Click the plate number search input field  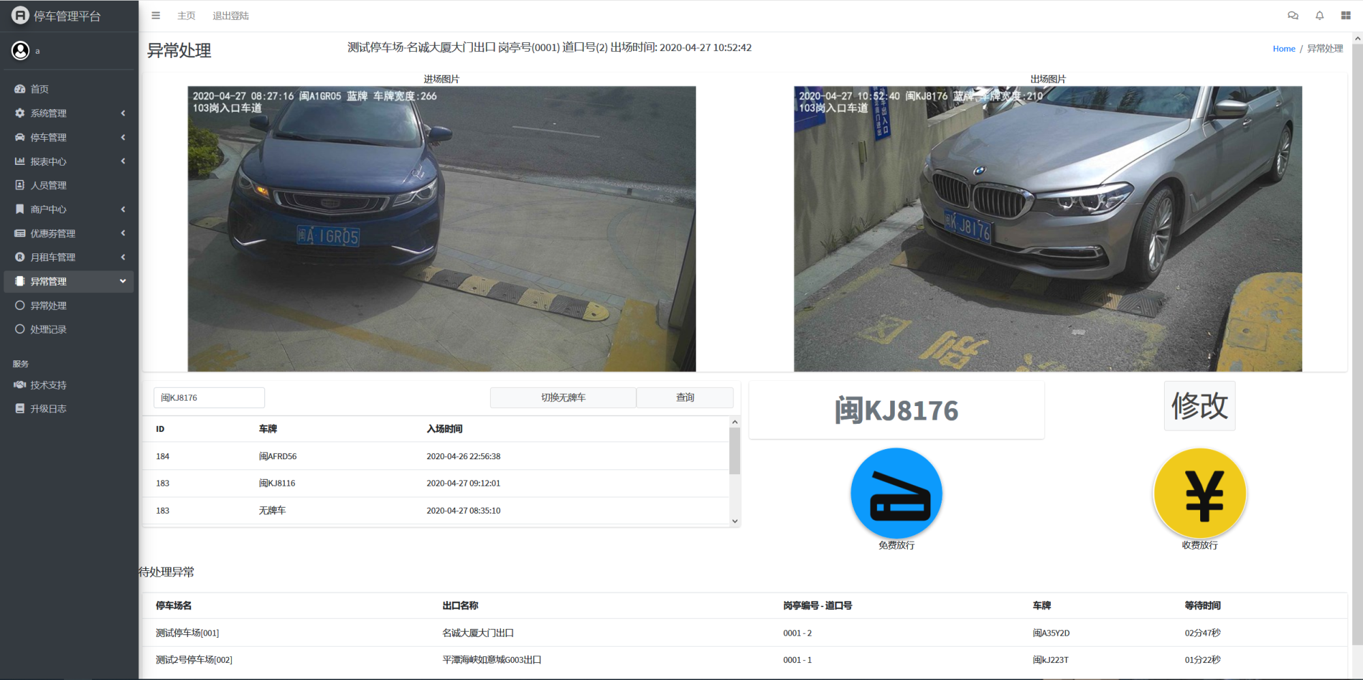(x=209, y=398)
